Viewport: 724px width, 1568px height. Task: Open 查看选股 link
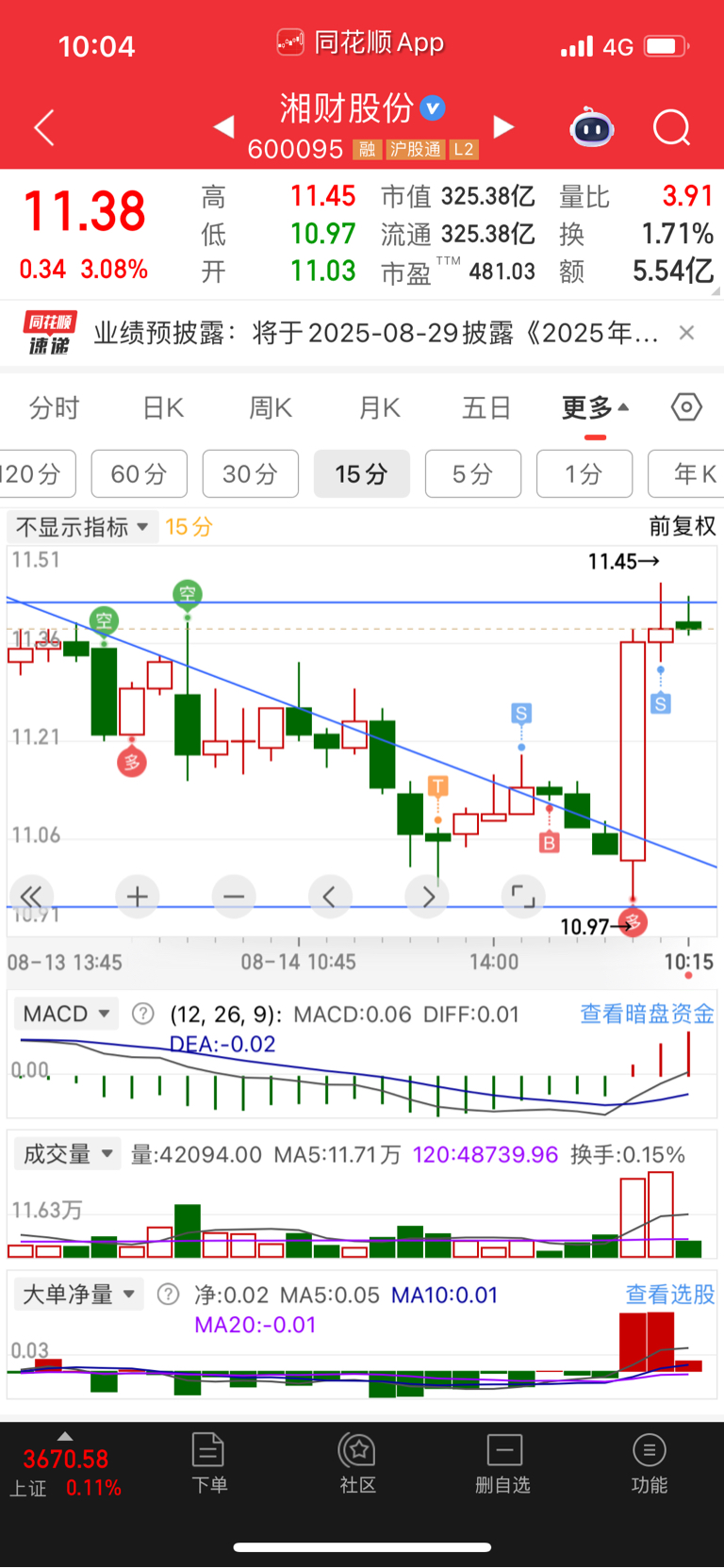pyautogui.click(x=670, y=1294)
